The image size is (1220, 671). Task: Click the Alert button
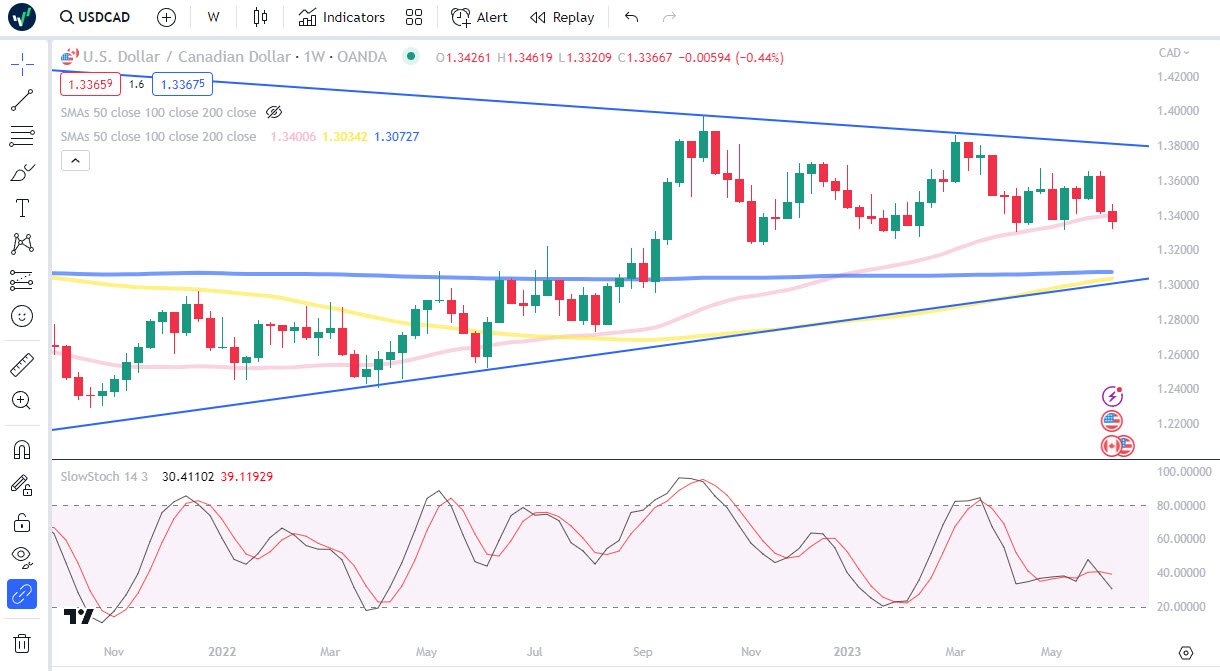click(x=480, y=17)
